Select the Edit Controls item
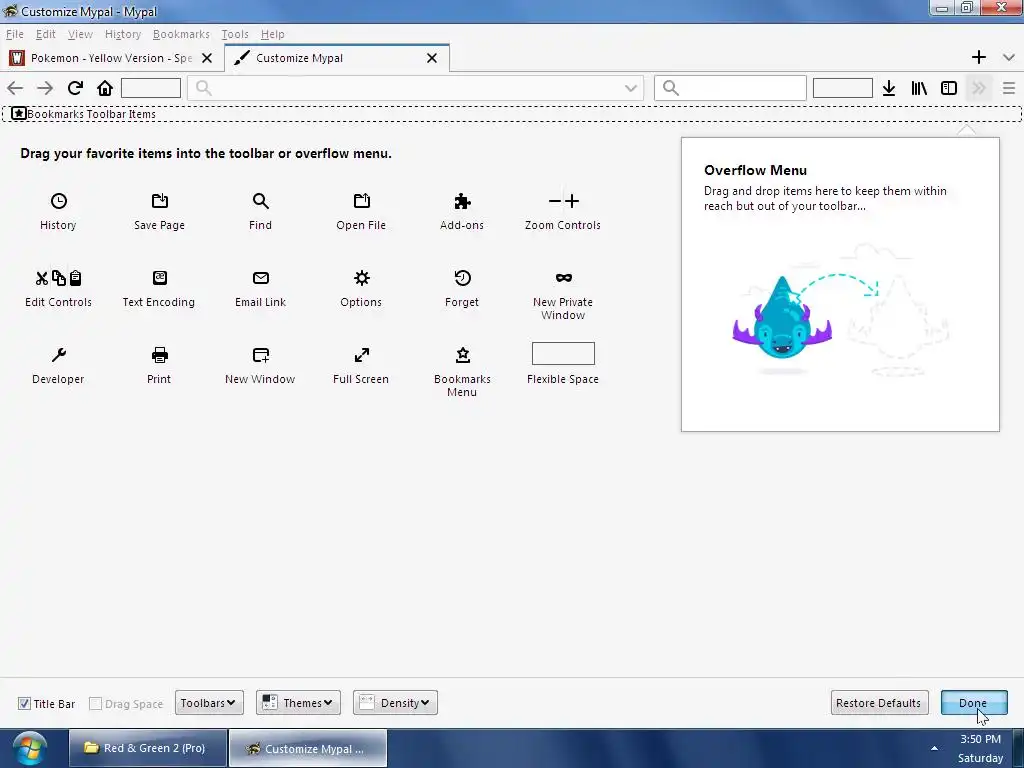 coord(58,288)
